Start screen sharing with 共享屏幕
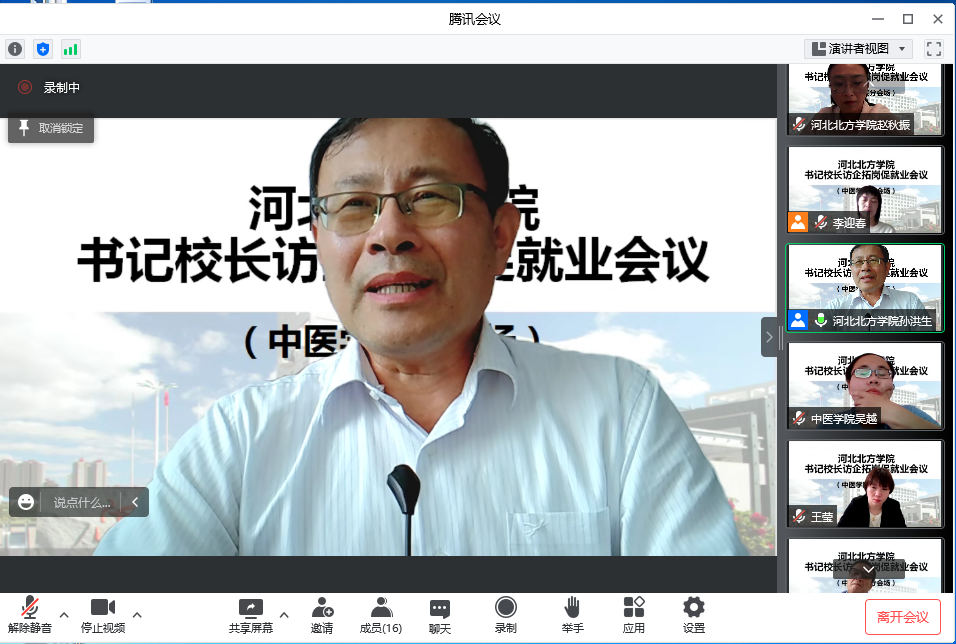The width and height of the screenshot is (956, 644). 251,615
